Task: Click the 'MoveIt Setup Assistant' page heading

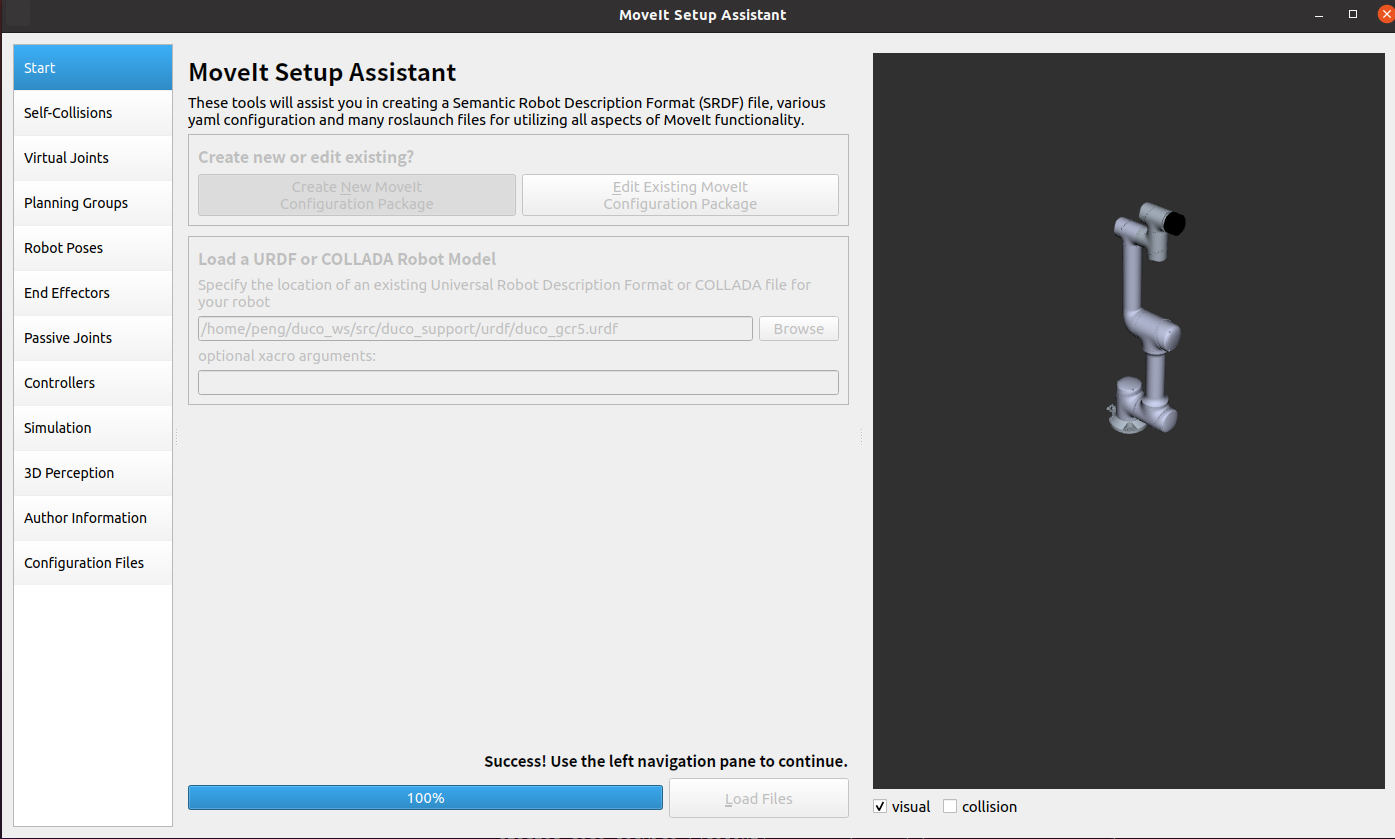Action: coord(322,72)
